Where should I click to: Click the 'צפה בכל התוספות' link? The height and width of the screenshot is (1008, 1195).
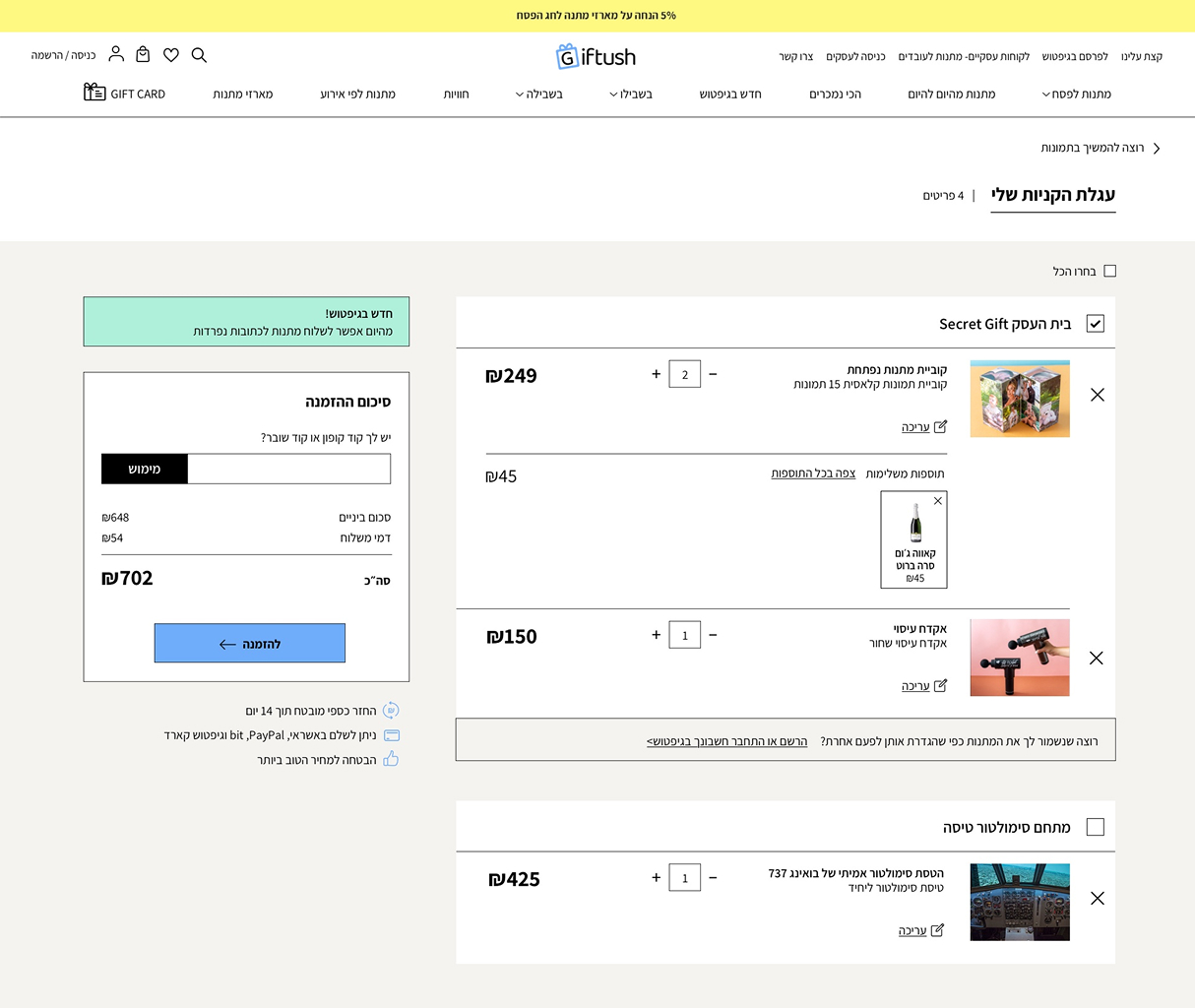pyautogui.click(x=813, y=473)
